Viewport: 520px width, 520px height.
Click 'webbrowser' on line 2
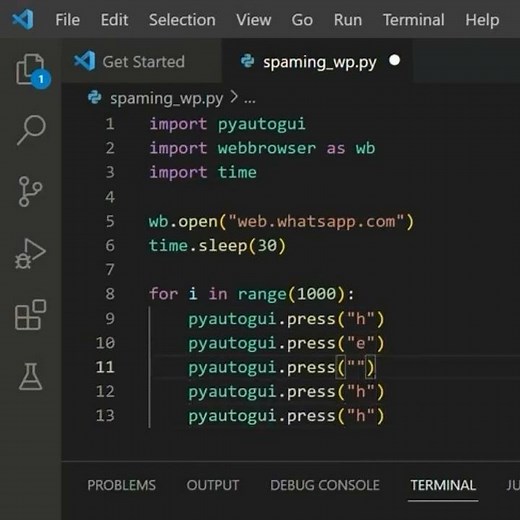tap(266, 148)
